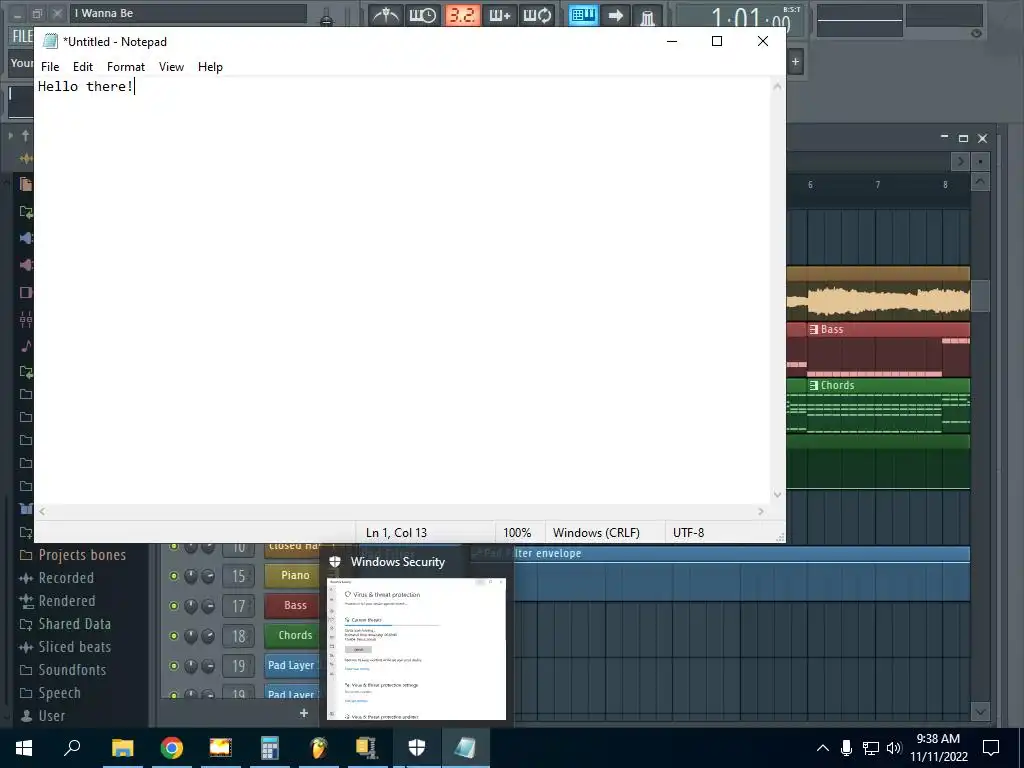The width and height of the screenshot is (1024, 768).
Task: Toggle the 3.2 countdown before recording icon
Action: (x=461, y=14)
